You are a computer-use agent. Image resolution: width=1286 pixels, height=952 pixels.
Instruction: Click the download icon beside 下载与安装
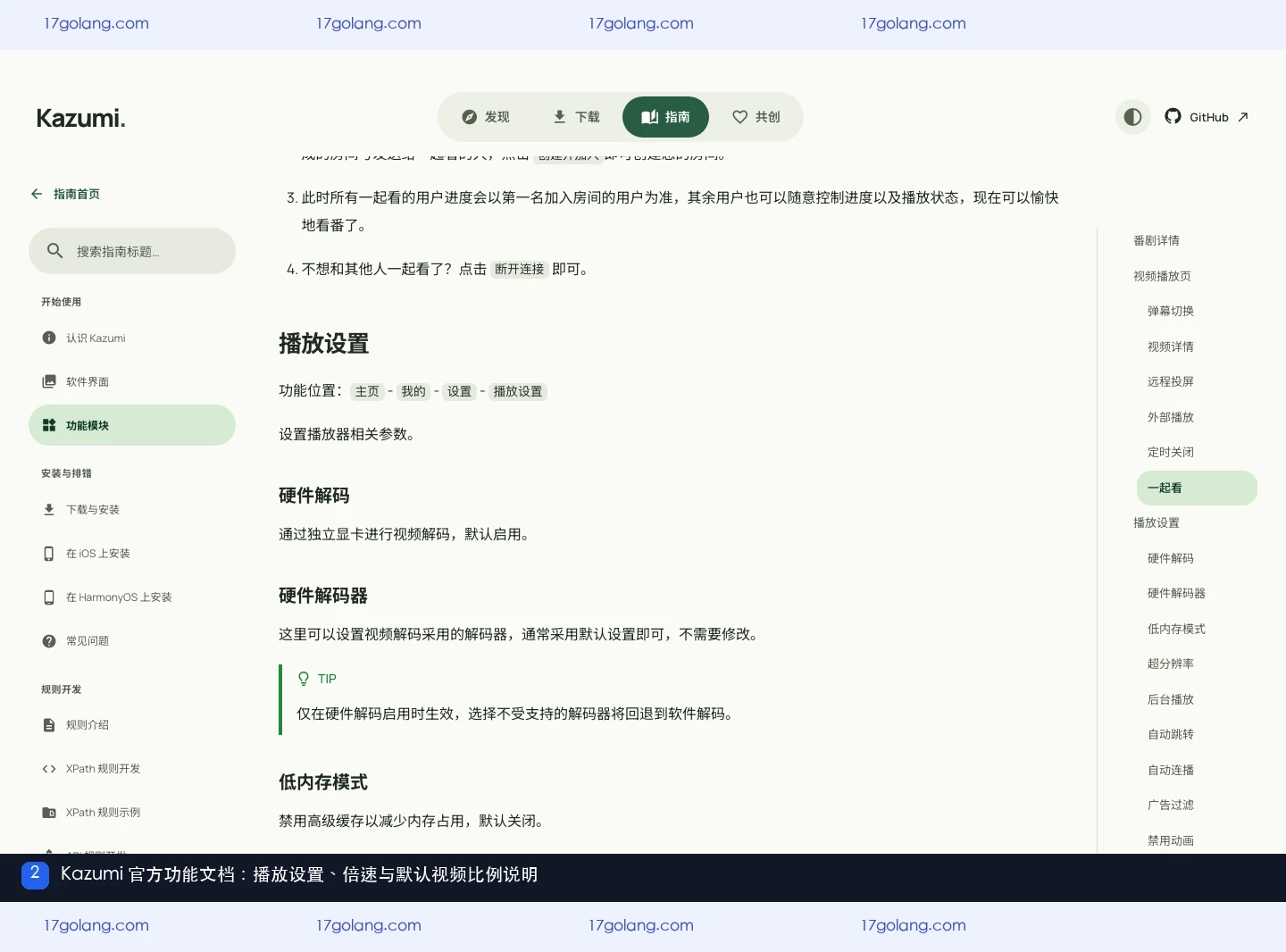coord(49,509)
